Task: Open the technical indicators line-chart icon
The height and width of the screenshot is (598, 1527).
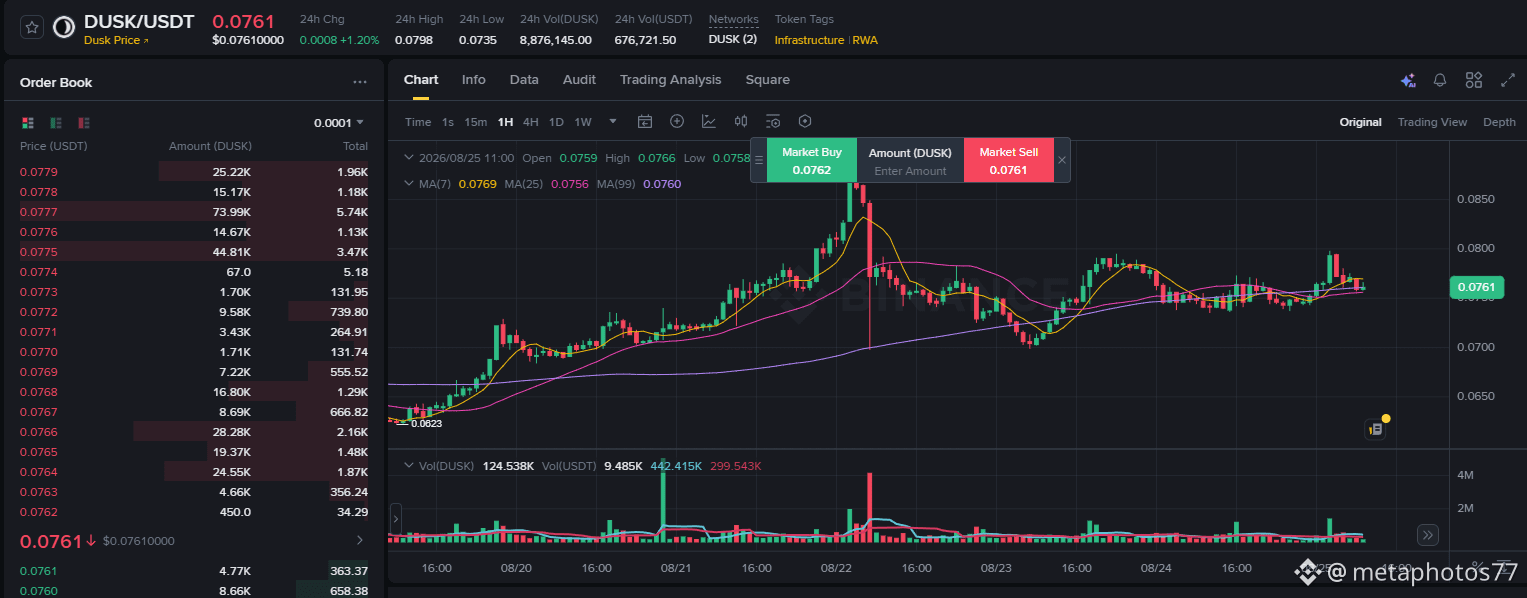Action: click(709, 122)
